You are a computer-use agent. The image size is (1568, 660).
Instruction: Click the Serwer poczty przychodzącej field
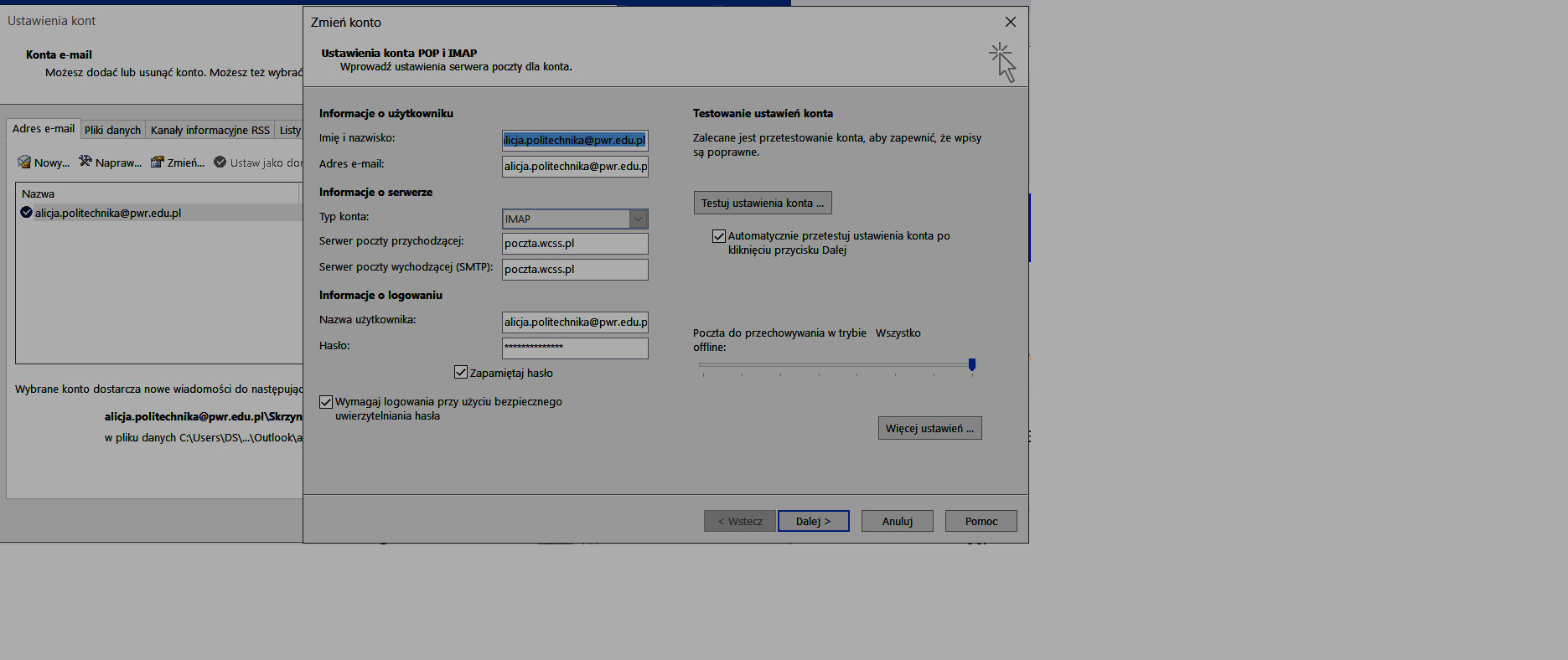tap(575, 244)
